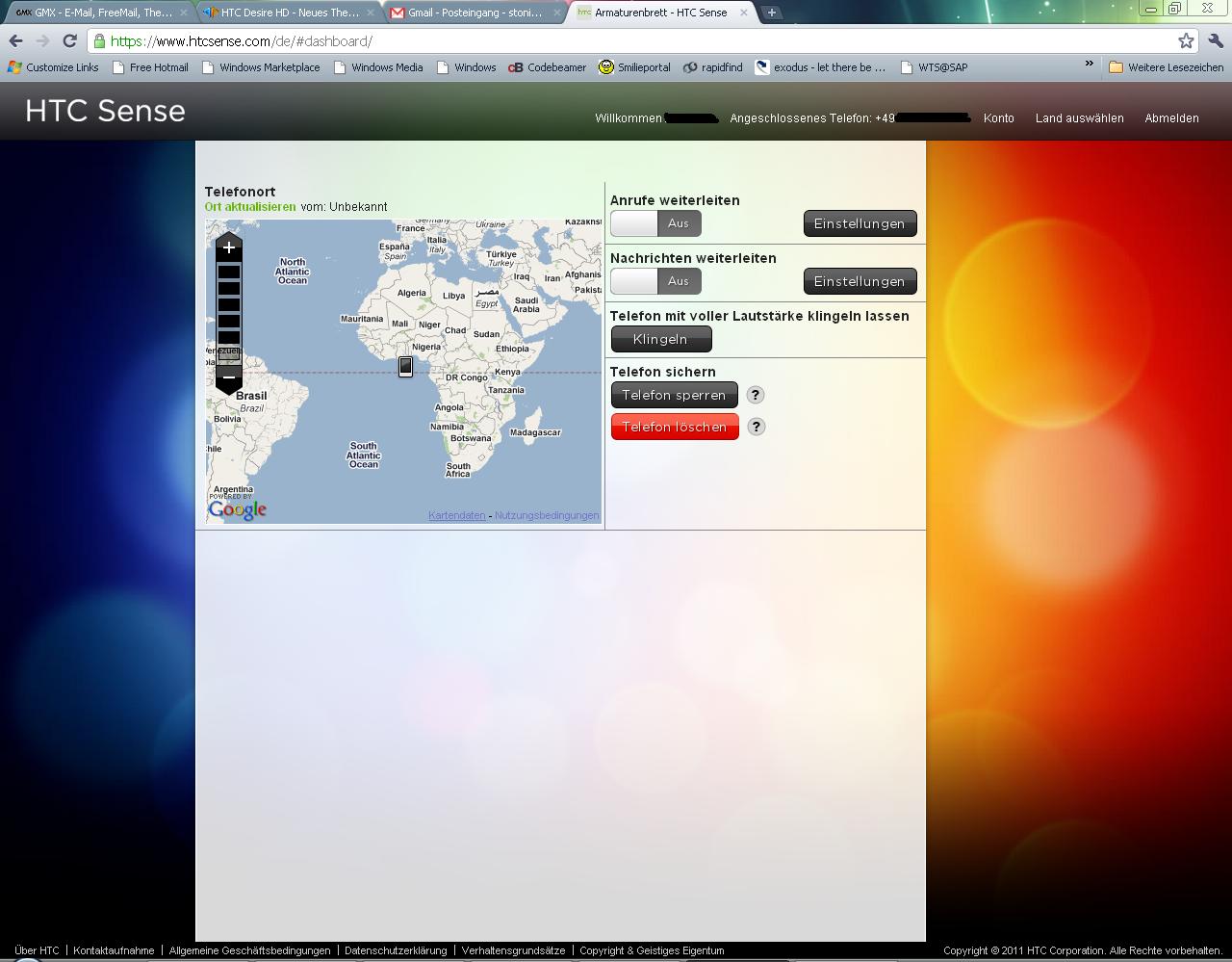Open the Nutzungsbedingungen map link
The image size is (1232, 962).
(x=547, y=516)
